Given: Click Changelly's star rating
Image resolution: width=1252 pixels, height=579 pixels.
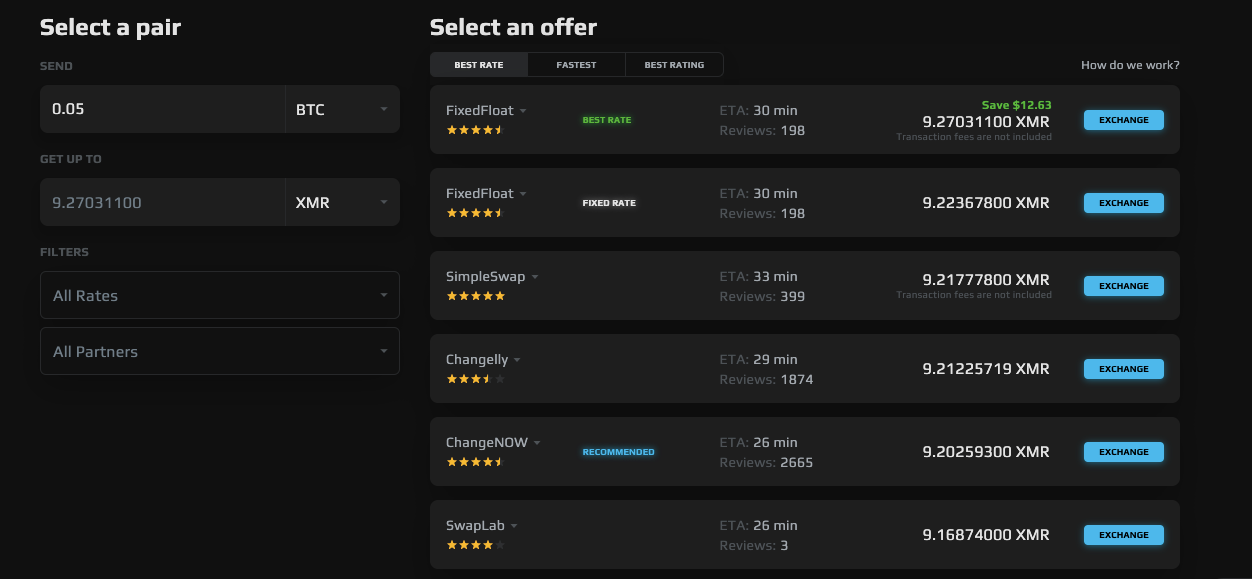Looking at the screenshot, I should 476,379.
